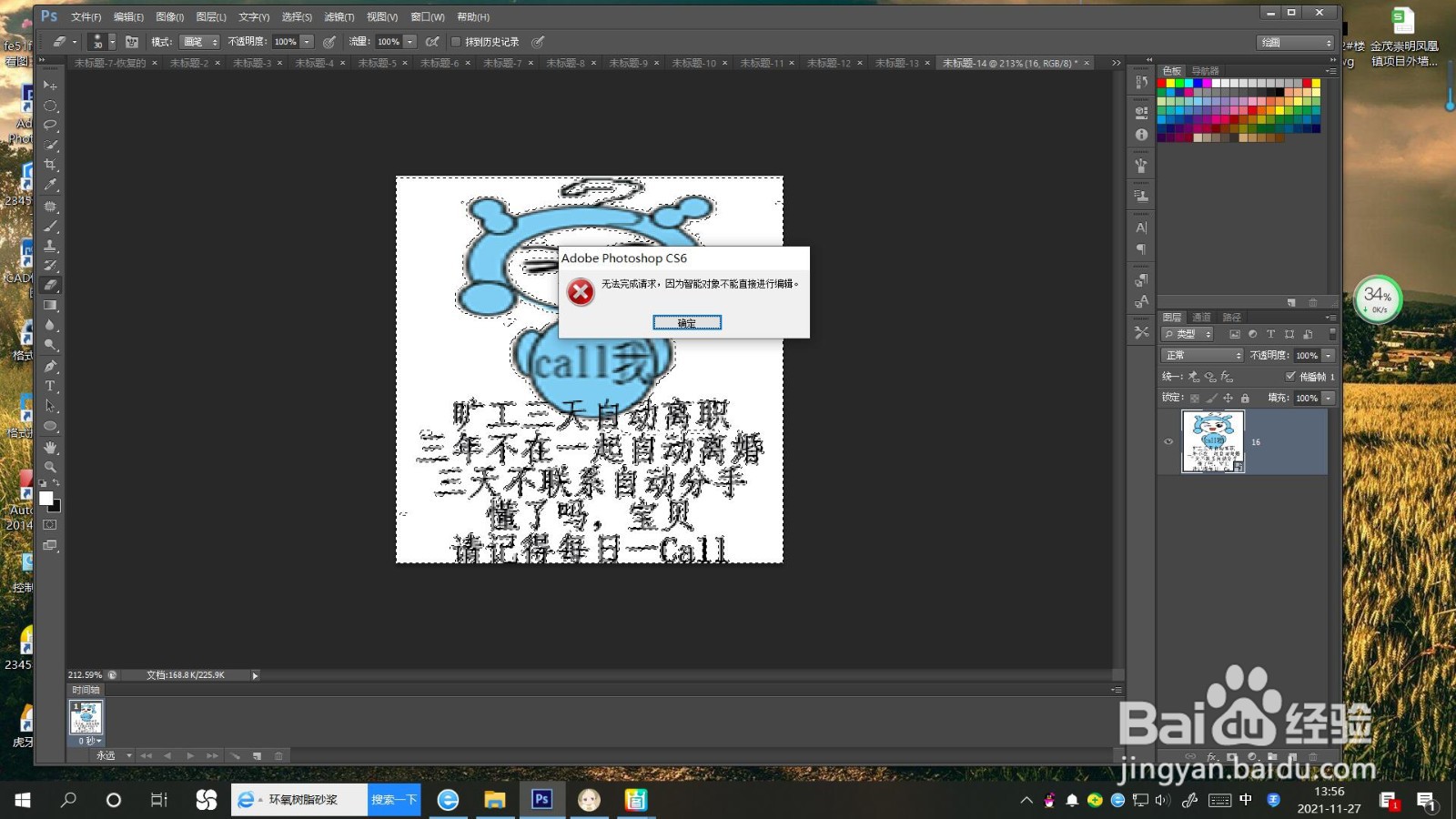The height and width of the screenshot is (819, 1456).
Task: Select the Zoom tool
Action: (x=50, y=467)
